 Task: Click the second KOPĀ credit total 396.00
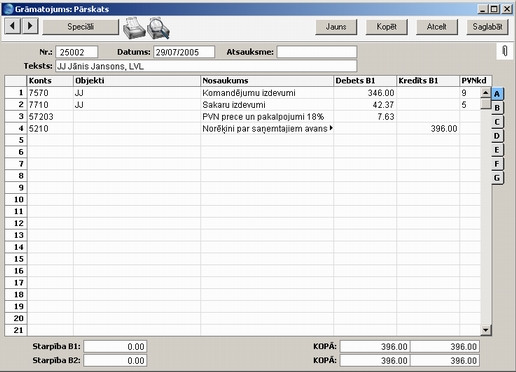point(445,361)
